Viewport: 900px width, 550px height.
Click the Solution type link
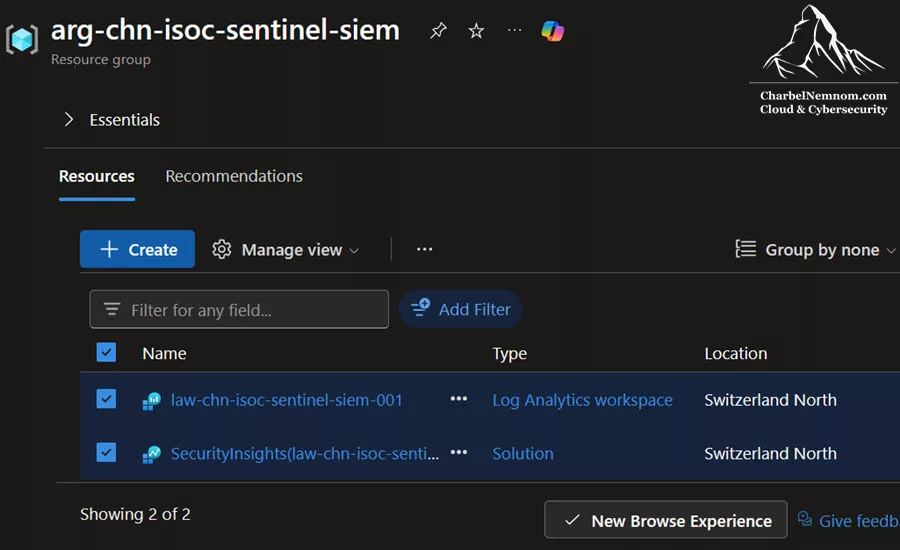pos(523,454)
